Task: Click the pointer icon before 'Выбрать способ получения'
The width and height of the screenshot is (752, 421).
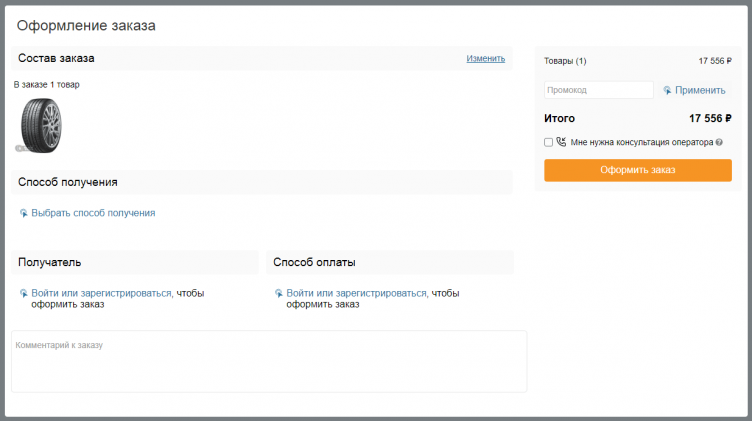Action: click(x=24, y=213)
